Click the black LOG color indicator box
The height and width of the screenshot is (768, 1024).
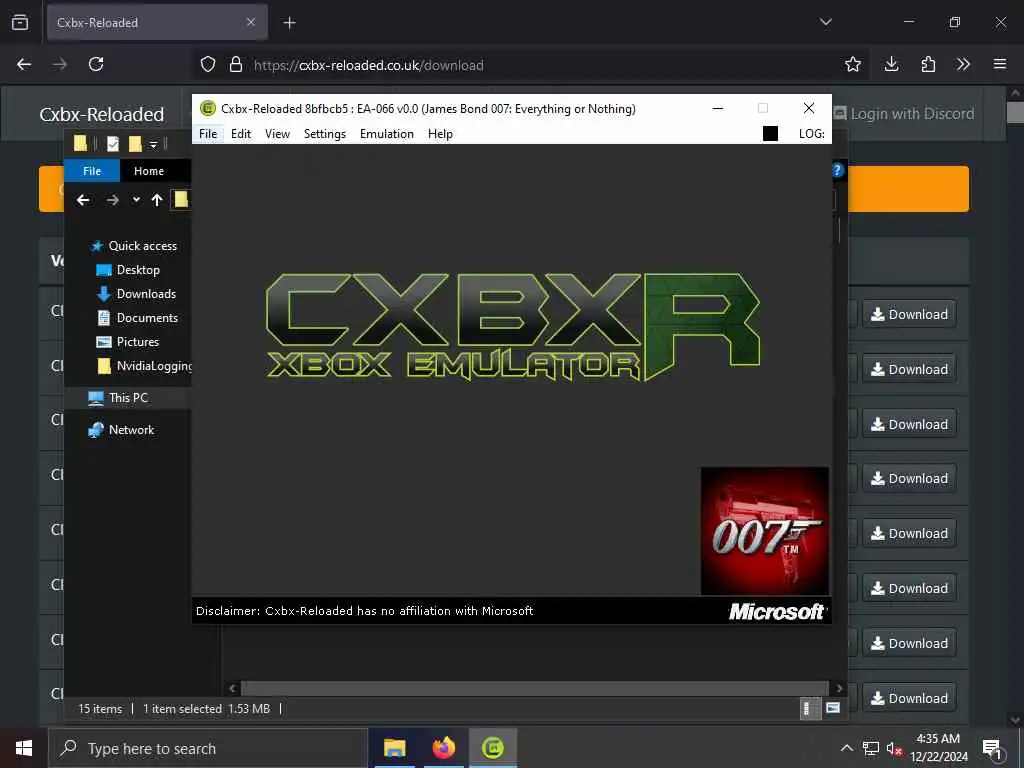pos(770,134)
